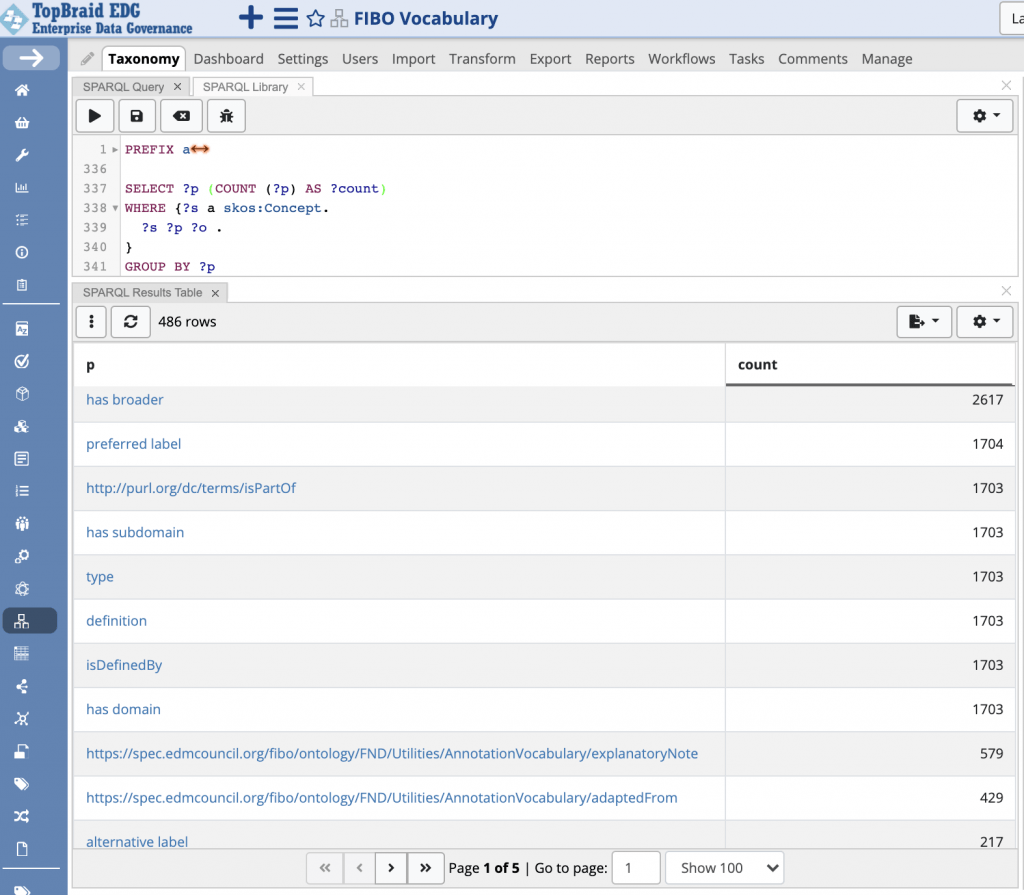Open the dc terms isPartOf link

click(191, 488)
